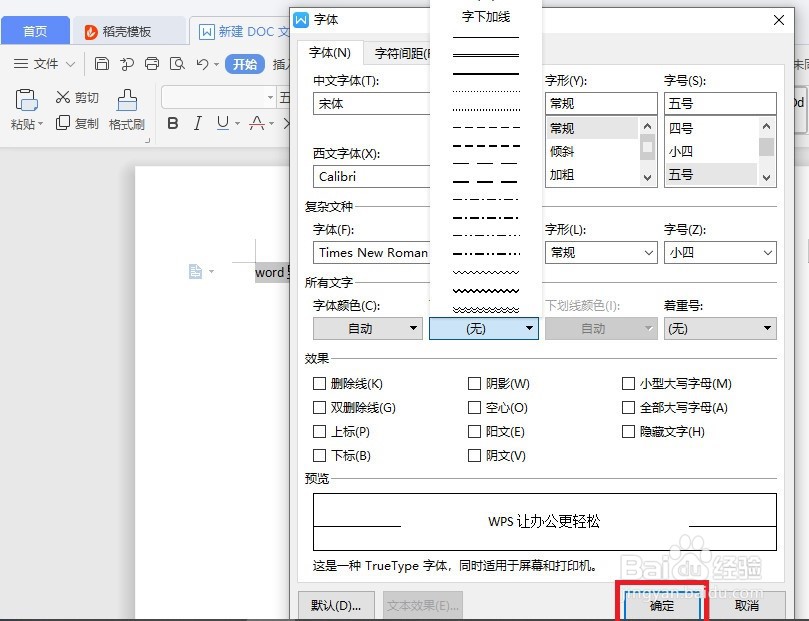The image size is (809, 621).
Task: Switch to the 字体(N) tab
Action: point(330,53)
